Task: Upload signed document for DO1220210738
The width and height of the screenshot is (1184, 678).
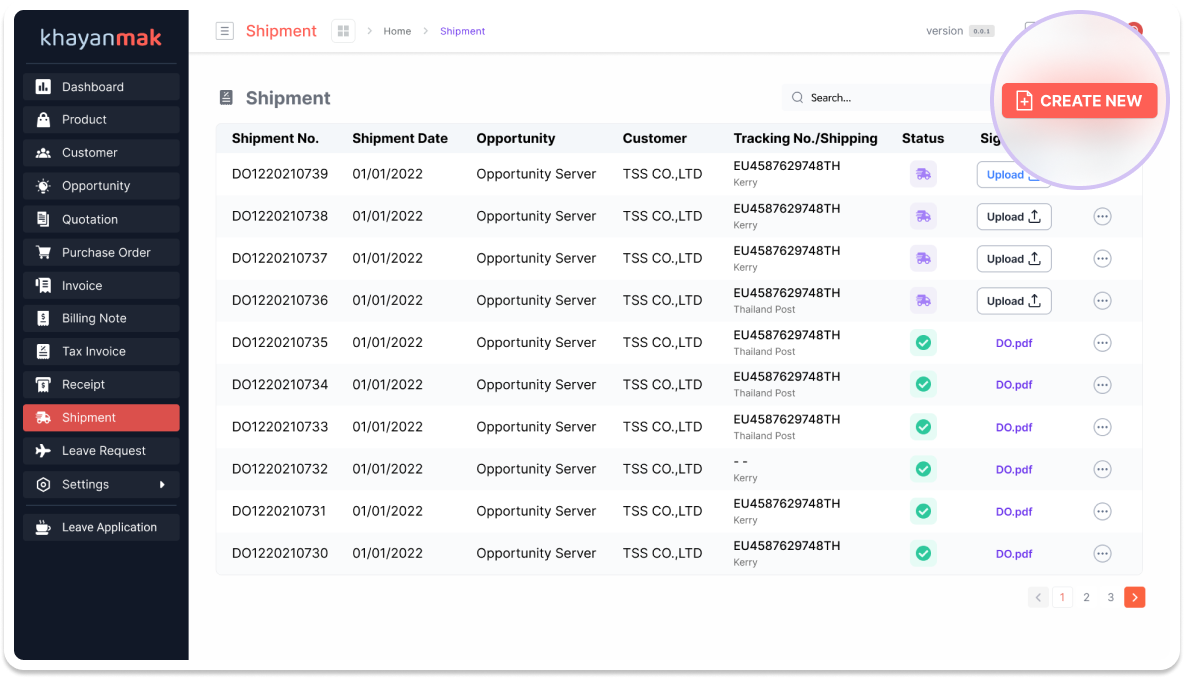Action: click(1013, 217)
